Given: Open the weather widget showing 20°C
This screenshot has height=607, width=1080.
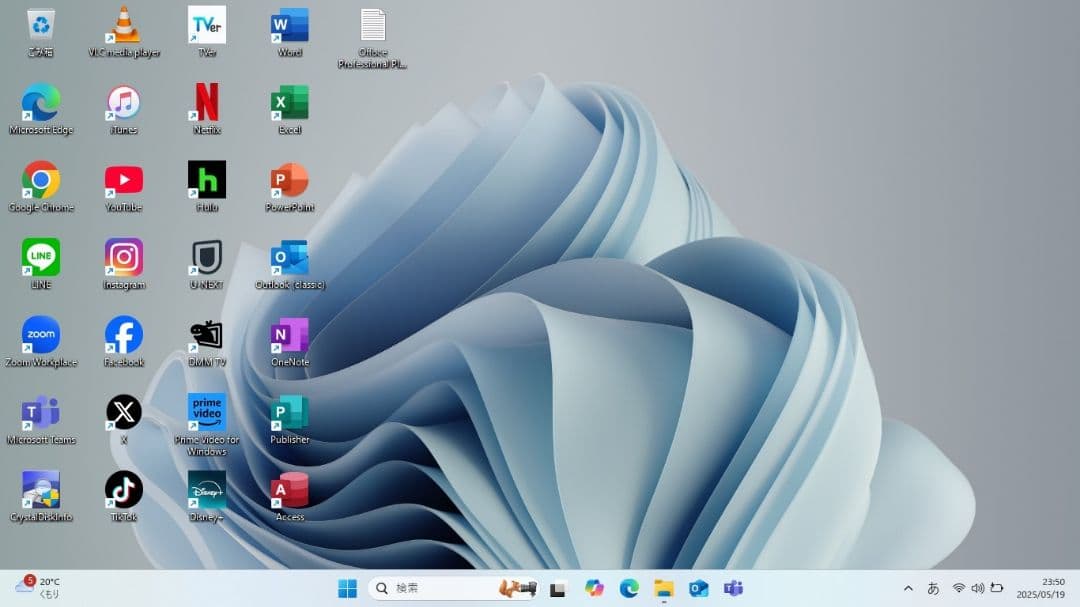Looking at the screenshot, I should pos(38,587).
